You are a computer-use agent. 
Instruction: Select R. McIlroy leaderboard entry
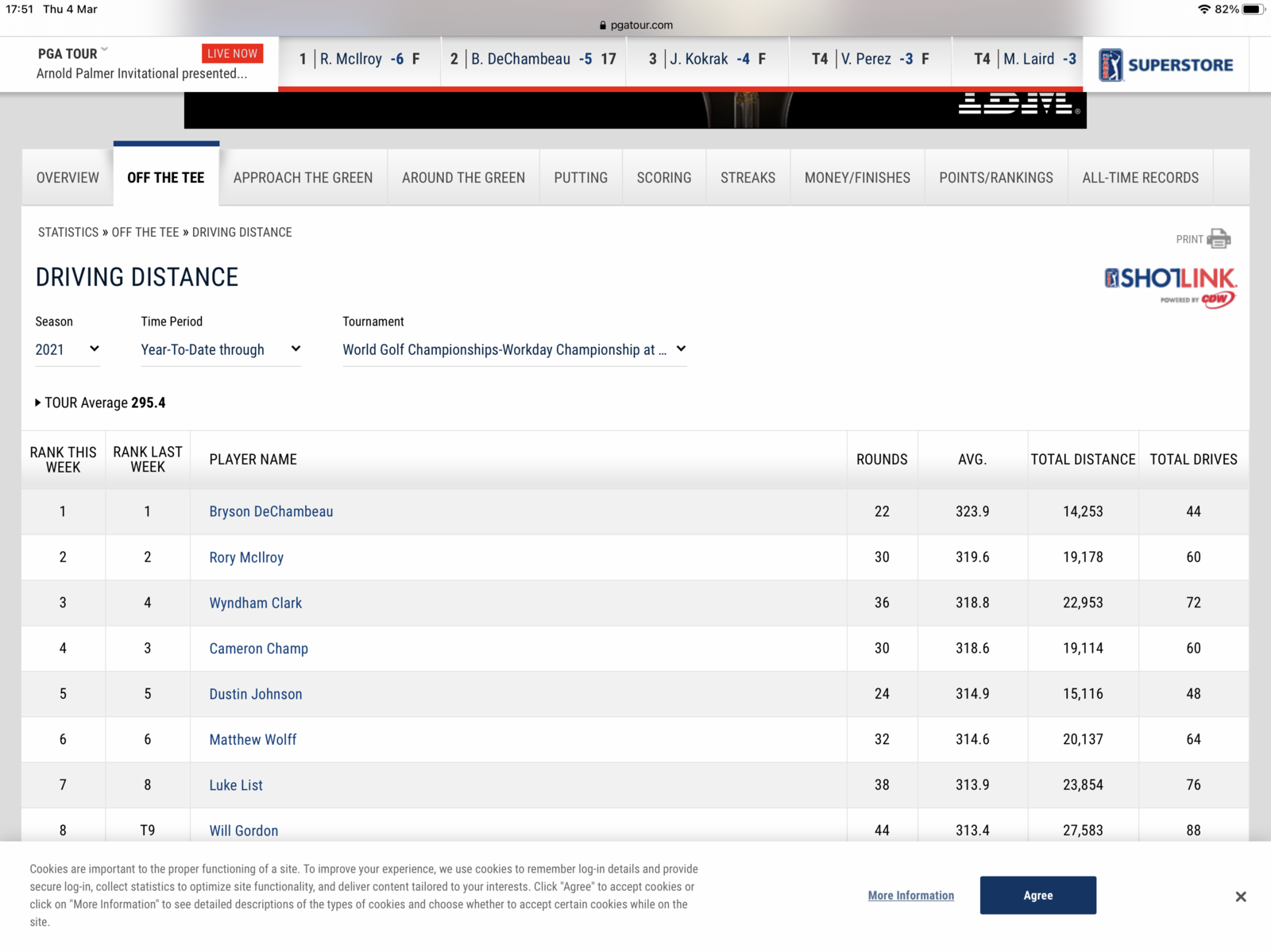tap(360, 59)
